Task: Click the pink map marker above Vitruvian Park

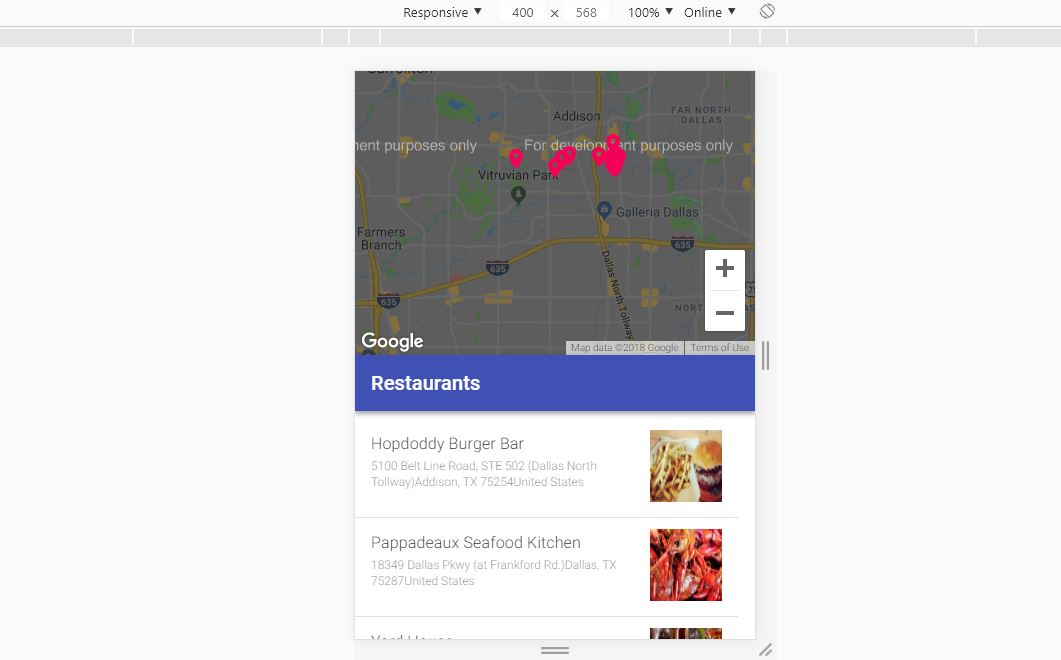Action: point(516,158)
